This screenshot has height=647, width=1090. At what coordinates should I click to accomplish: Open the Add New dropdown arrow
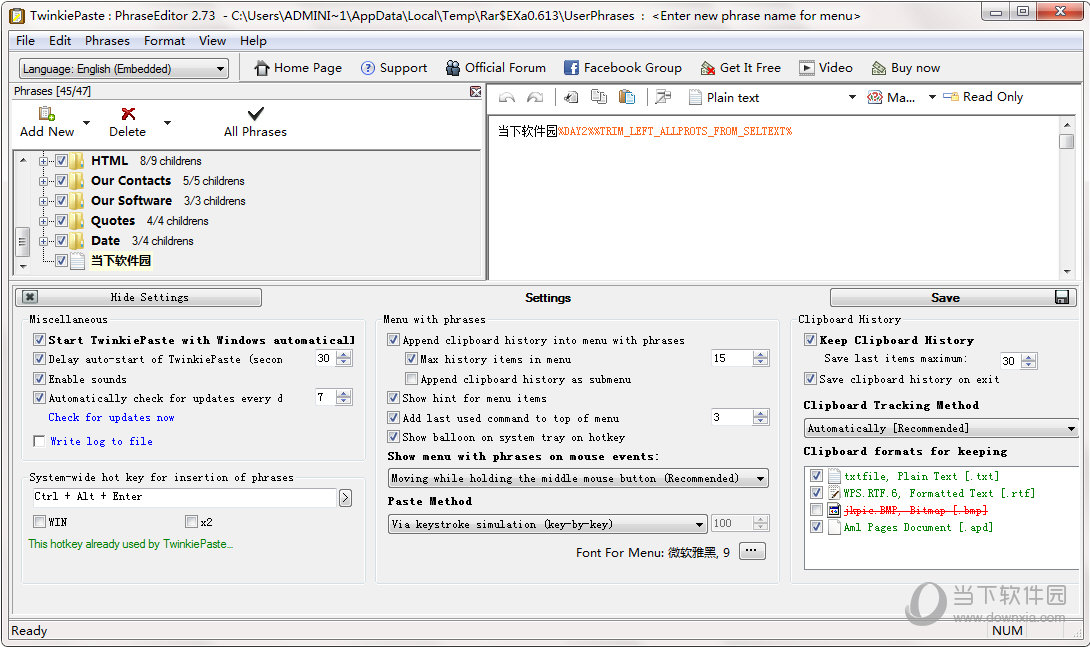[87, 122]
